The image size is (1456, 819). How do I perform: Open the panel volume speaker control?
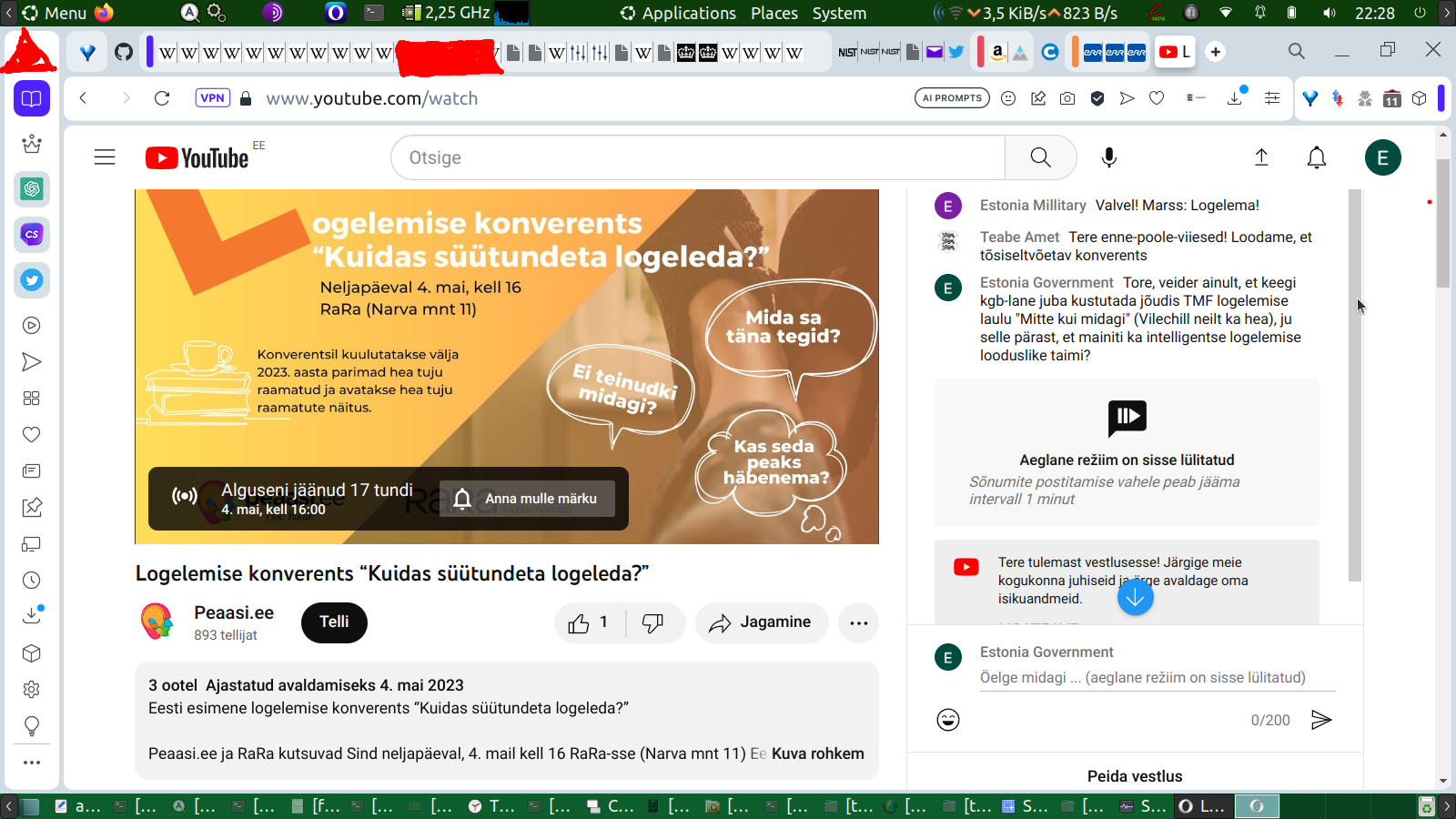pos(1330,13)
